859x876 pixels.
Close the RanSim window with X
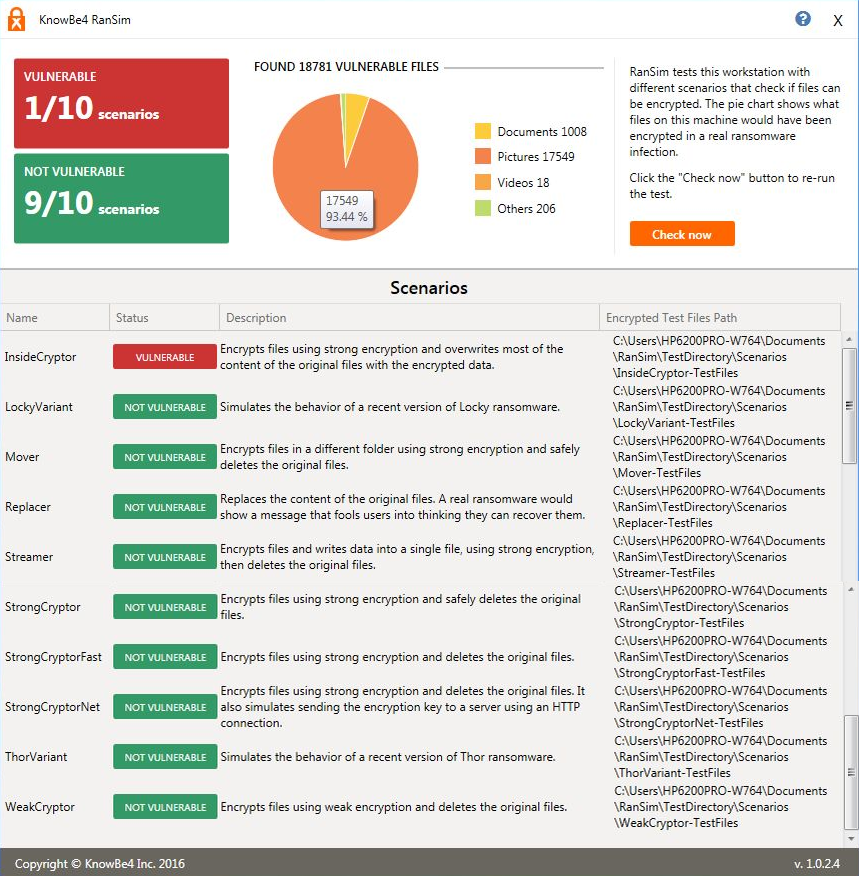[x=838, y=21]
